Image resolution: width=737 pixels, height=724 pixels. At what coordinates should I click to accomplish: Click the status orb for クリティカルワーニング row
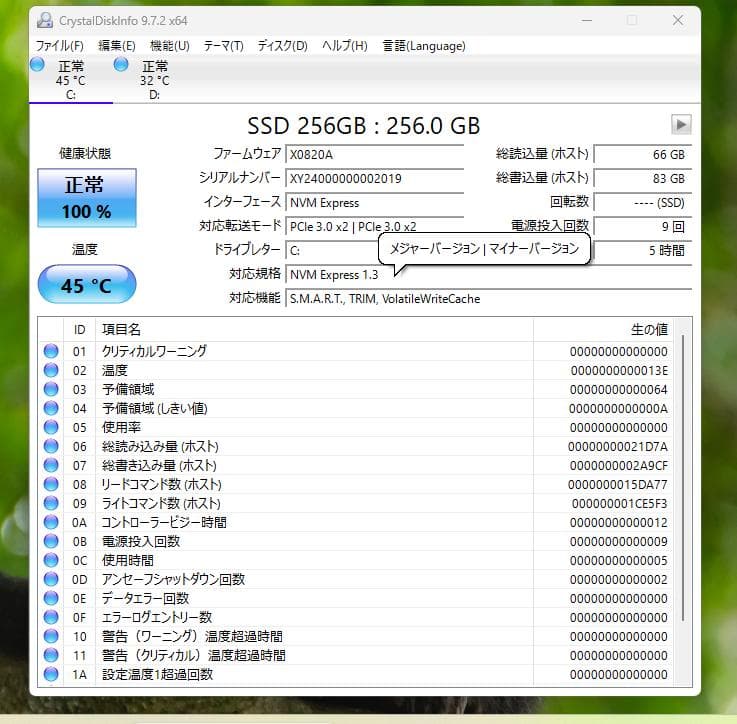tap(51, 351)
